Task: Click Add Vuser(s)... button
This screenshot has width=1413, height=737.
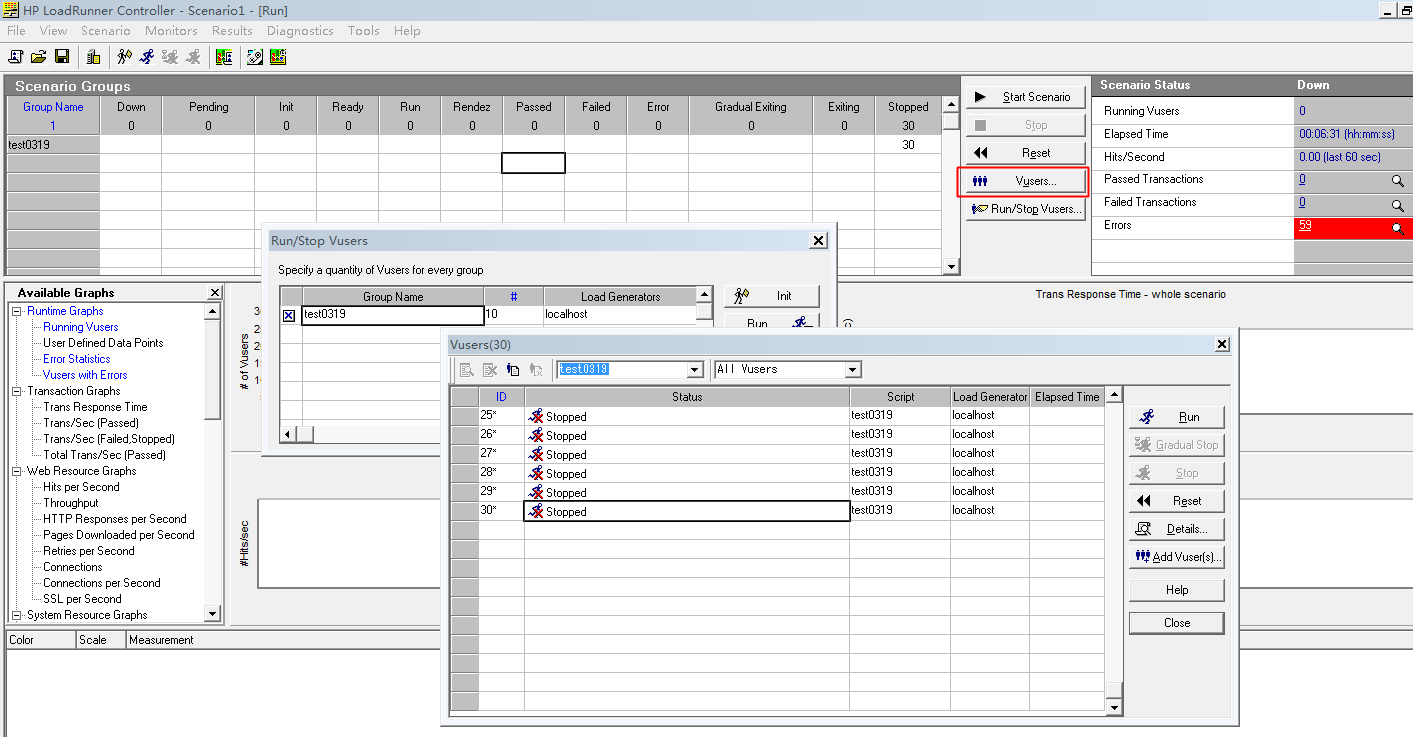Action: 1176,557
